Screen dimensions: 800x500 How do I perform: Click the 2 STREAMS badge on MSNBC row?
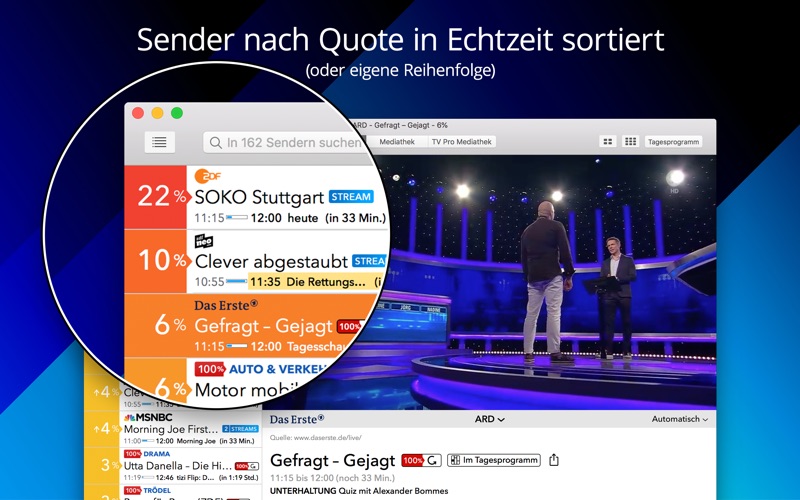240,429
